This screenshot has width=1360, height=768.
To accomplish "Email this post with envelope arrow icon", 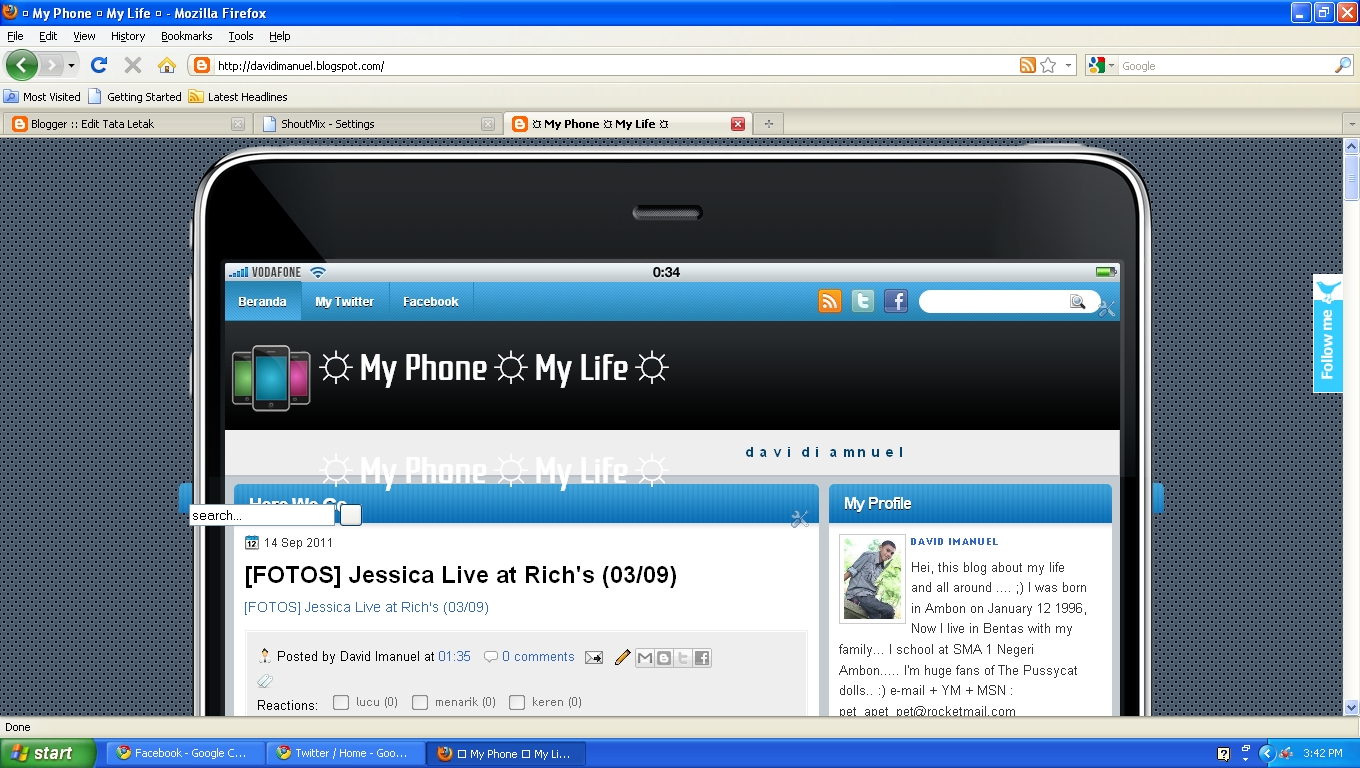I will click(594, 657).
